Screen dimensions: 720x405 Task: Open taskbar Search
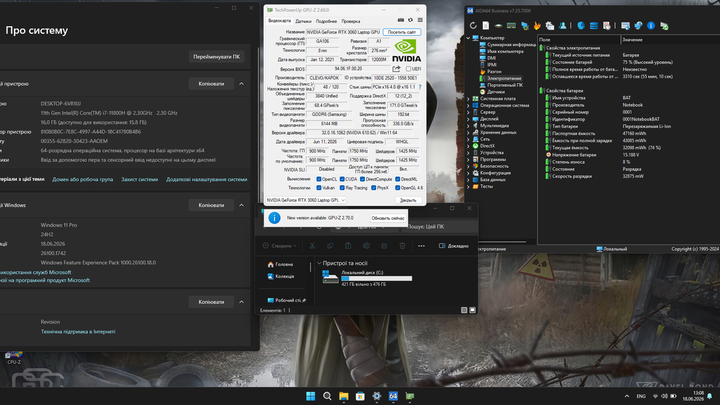(327, 396)
